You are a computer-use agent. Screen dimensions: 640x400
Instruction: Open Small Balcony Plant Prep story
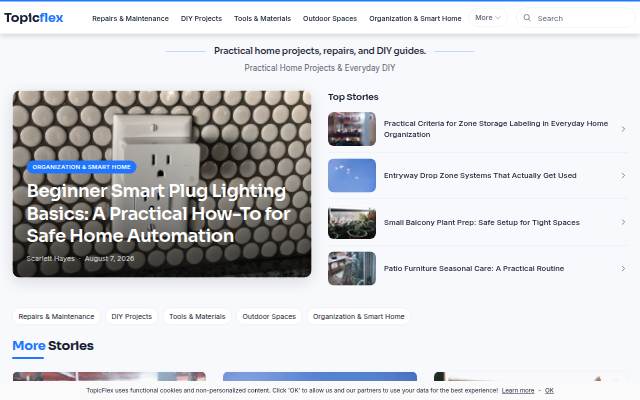482,222
